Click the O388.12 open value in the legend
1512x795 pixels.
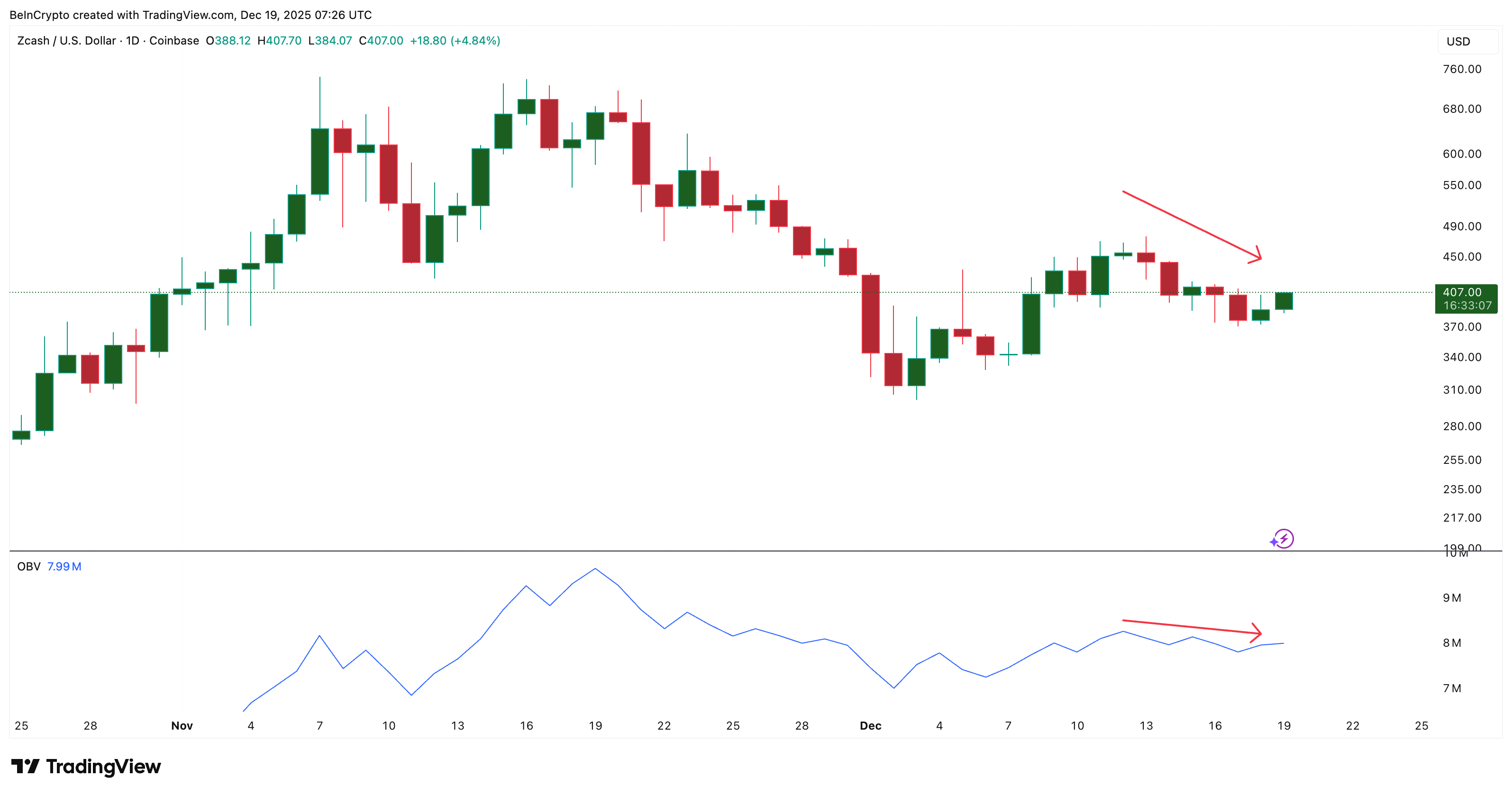[228, 41]
